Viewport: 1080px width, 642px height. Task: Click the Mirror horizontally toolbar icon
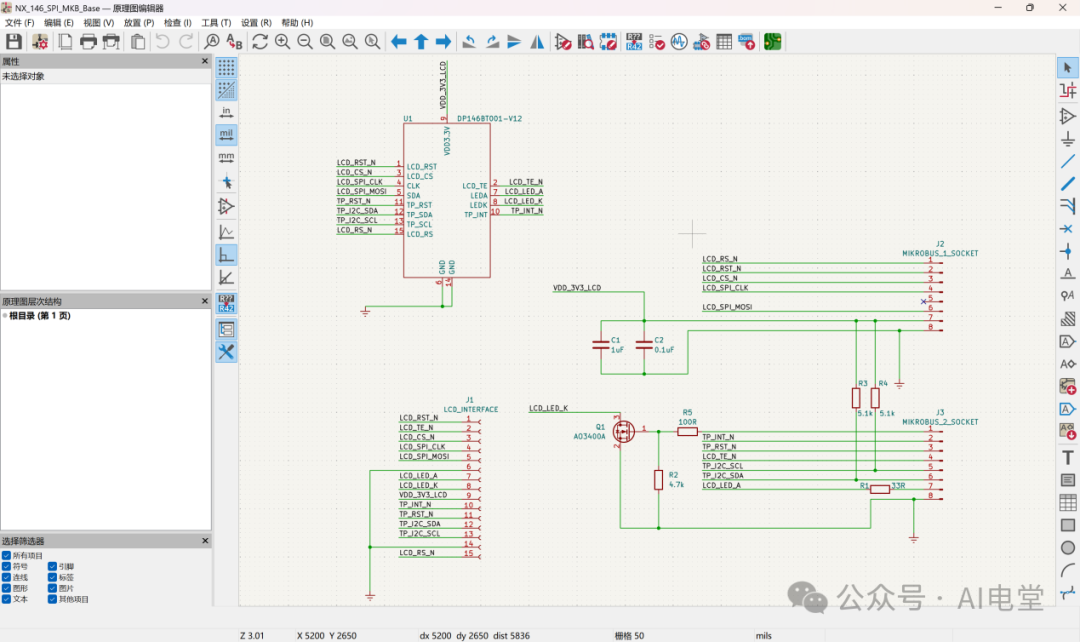(537, 42)
